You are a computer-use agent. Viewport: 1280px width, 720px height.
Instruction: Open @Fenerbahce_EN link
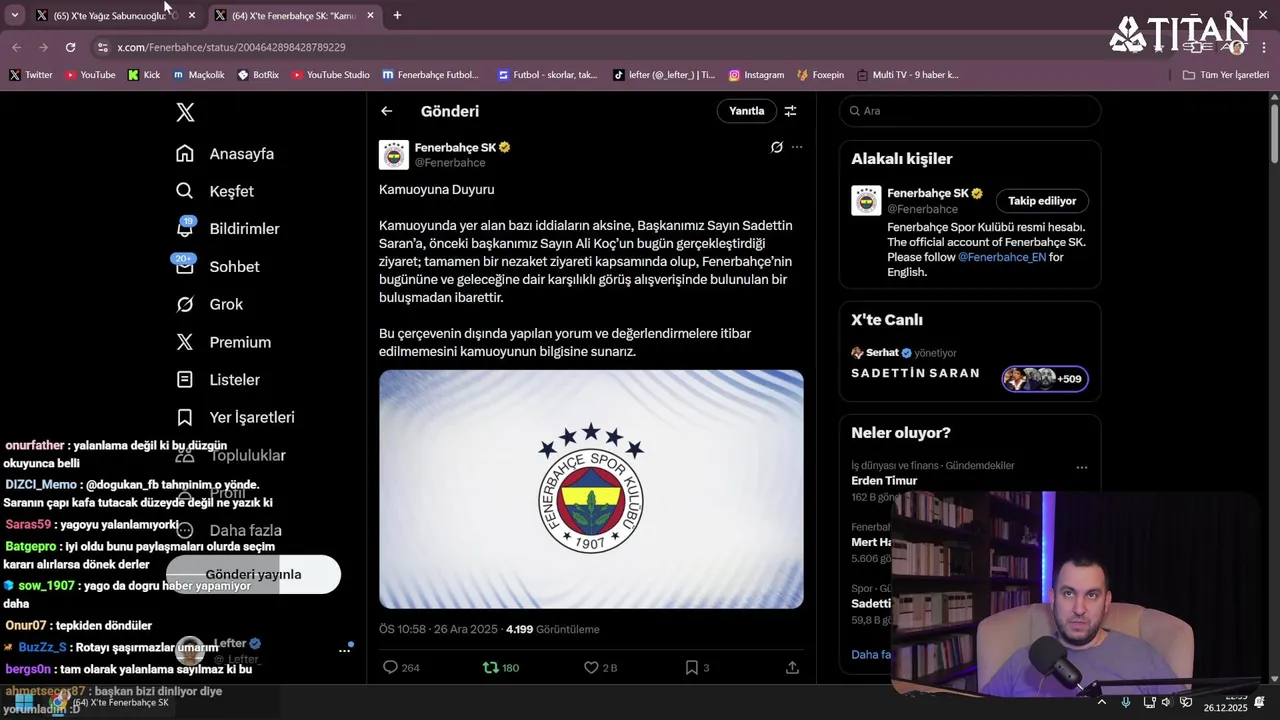[x=1002, y=257]
